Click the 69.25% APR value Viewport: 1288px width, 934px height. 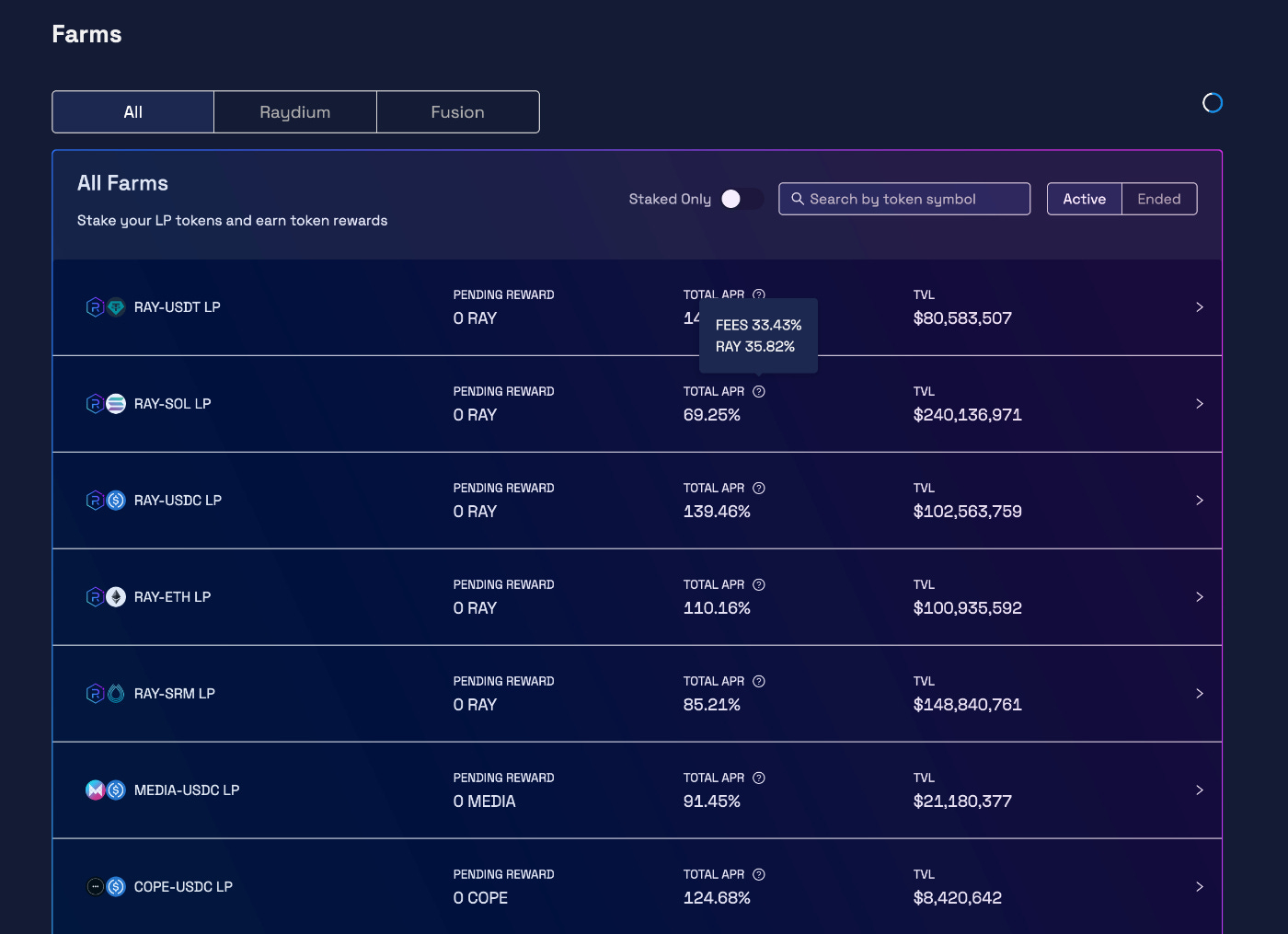[712, 415]
